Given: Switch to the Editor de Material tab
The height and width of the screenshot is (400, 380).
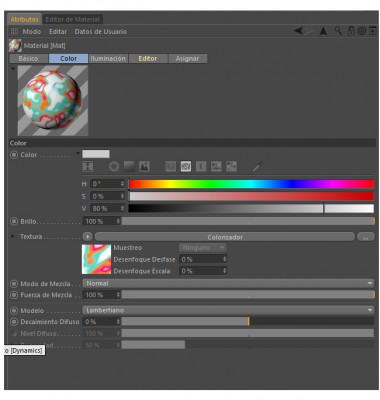Looking at the screenshot, I should pos(72,19).
